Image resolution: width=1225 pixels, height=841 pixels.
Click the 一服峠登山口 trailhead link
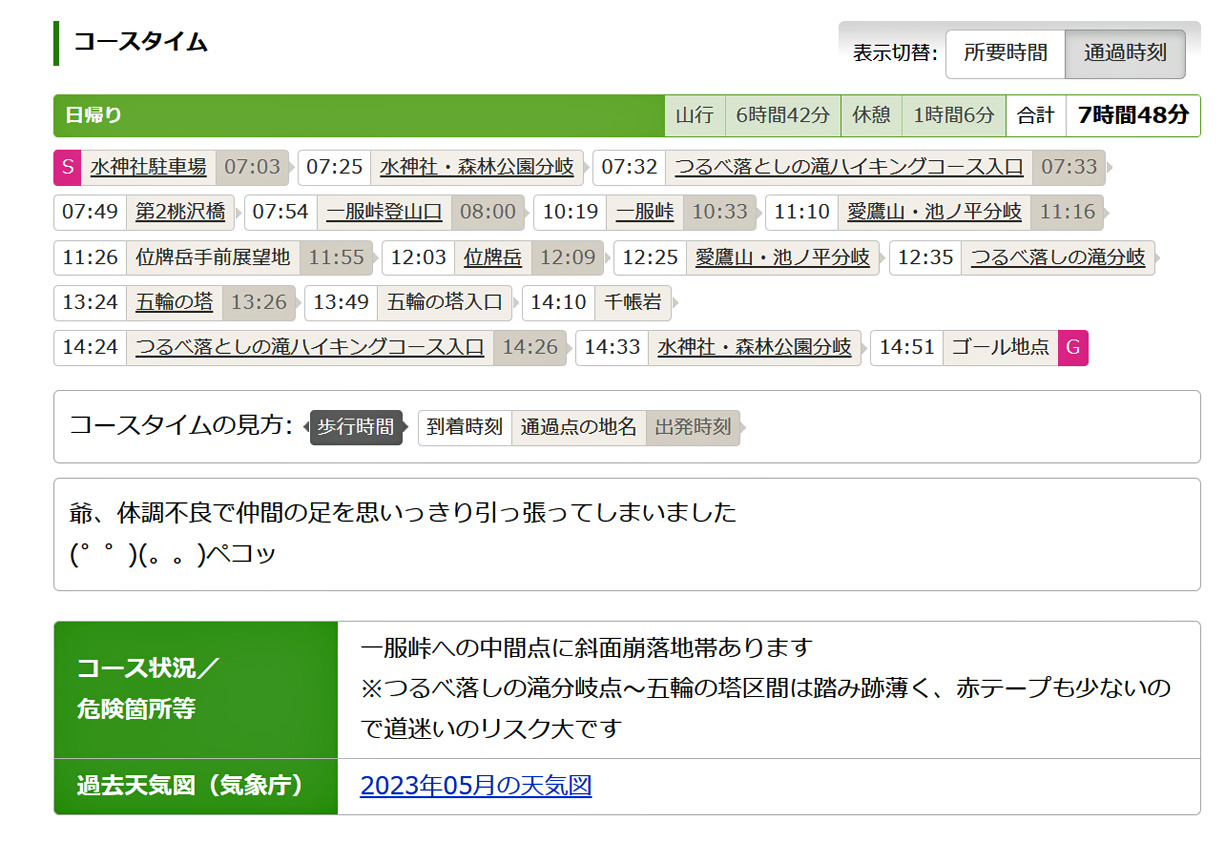pos(384,212)
